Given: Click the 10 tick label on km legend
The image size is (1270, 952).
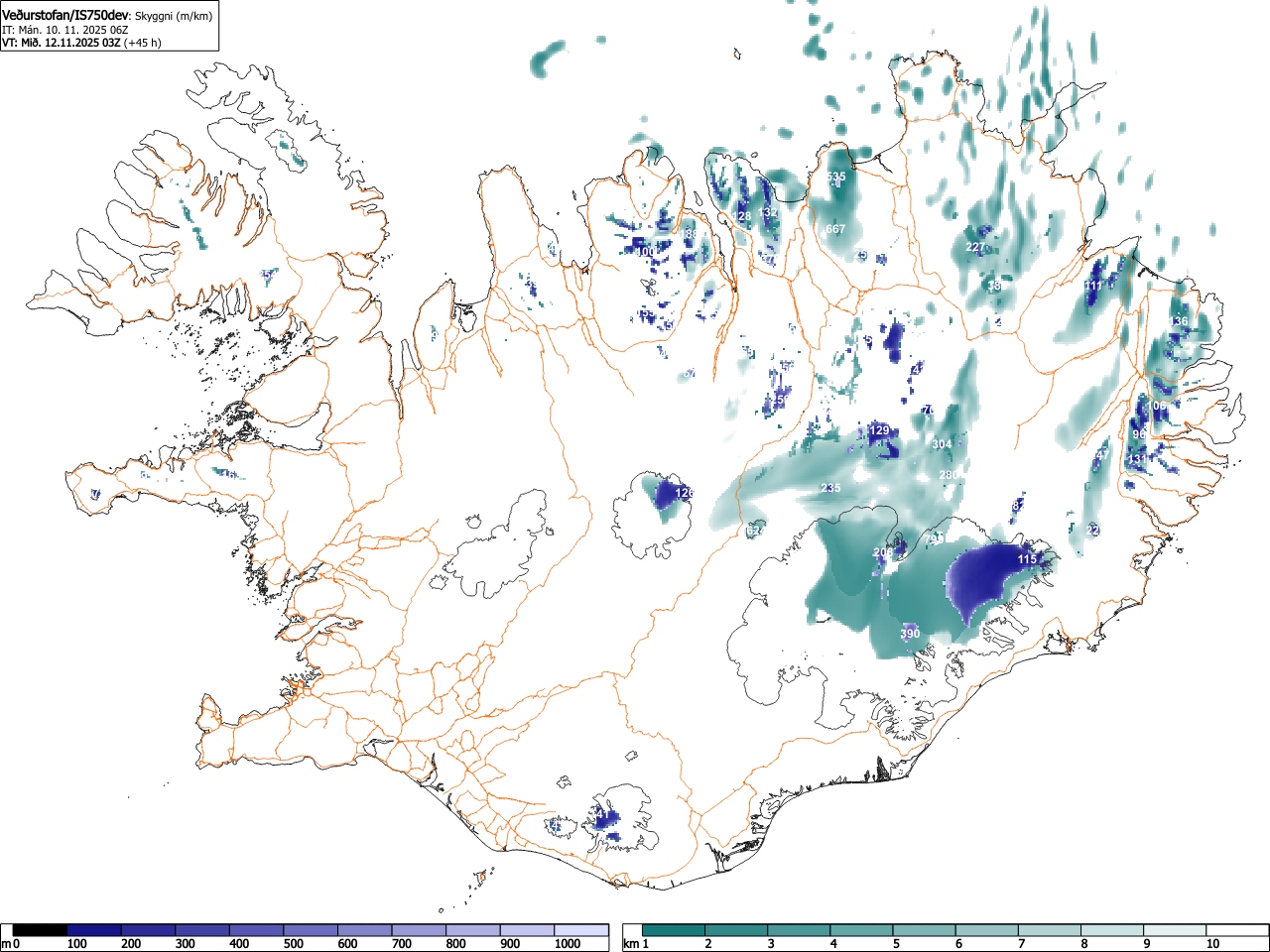Looking at the screenshot, I should pyautogui.click(x=1211, y=944).
